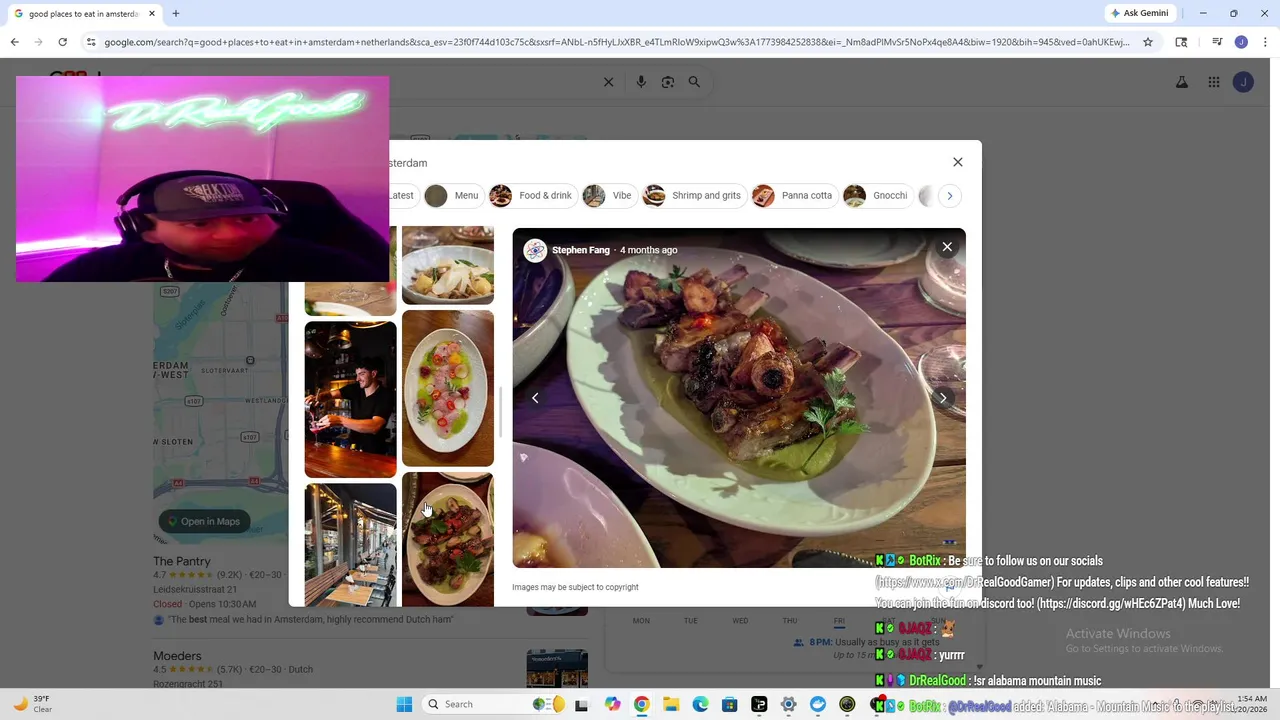Submit search with magnifier icon
The width and height of the screenshot is (1280, 720).
click(x=694, y=82)
